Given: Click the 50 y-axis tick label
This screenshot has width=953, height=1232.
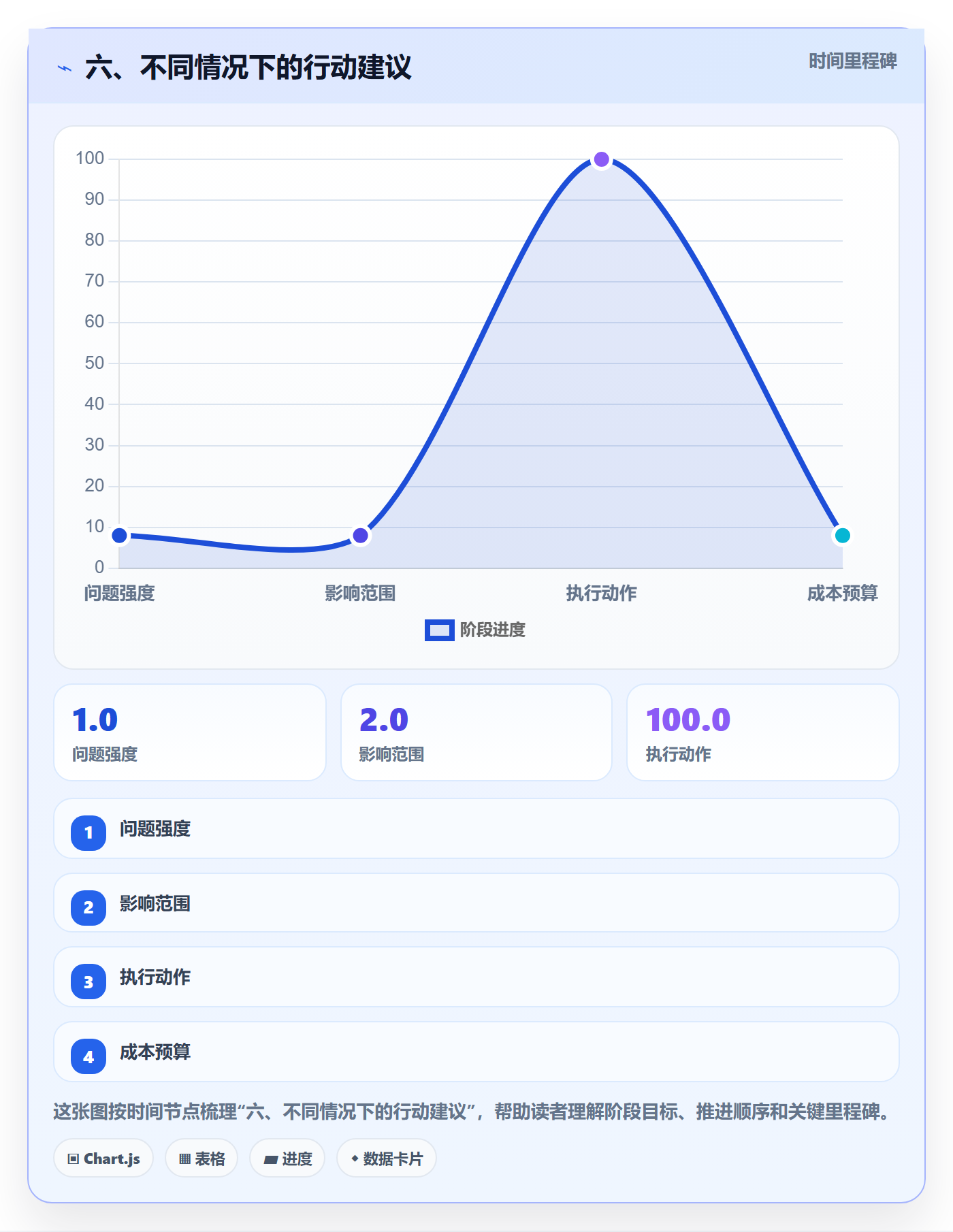Looking at the screenshot, I should click(95, 363).
